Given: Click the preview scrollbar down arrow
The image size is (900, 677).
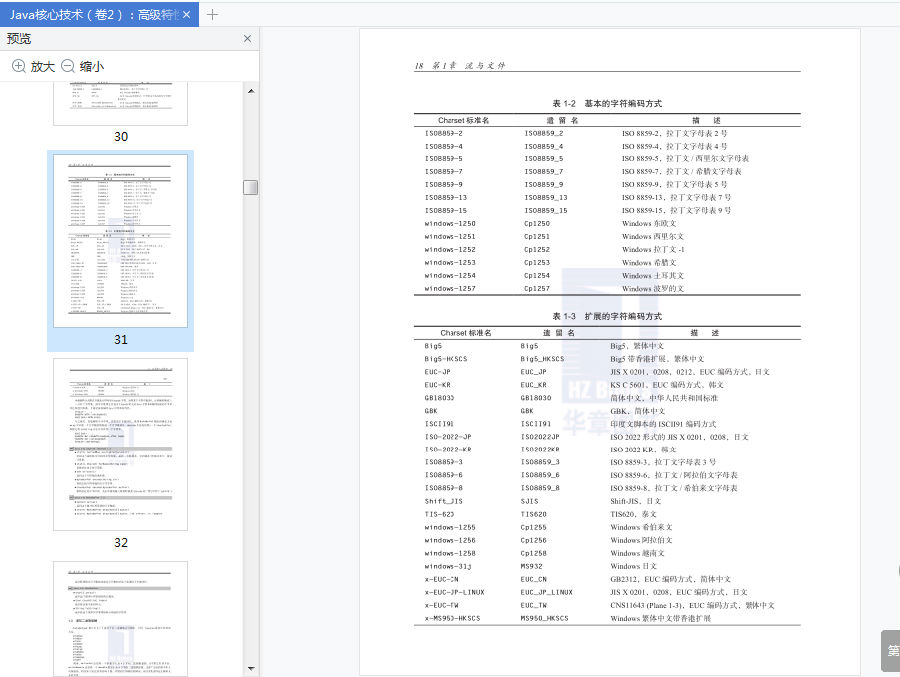Looking at the screenshot, I should [x=251, y=669].
